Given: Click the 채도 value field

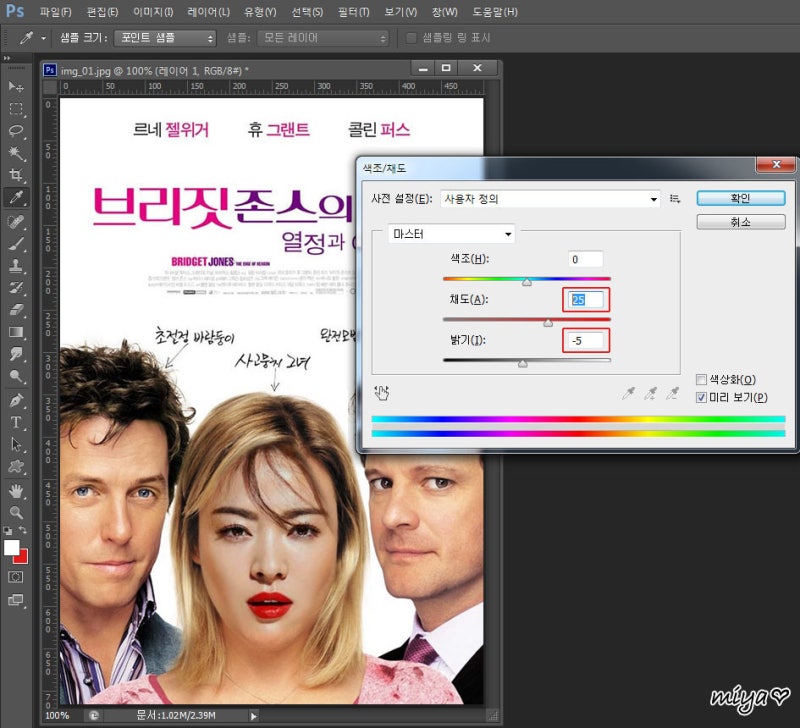Looking at the screenshot, I should tap(586, 300).
